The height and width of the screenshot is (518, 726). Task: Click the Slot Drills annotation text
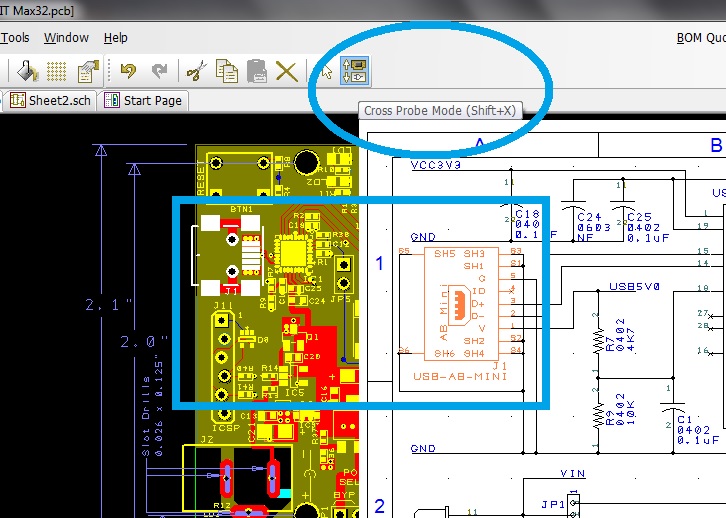point(146,417)
